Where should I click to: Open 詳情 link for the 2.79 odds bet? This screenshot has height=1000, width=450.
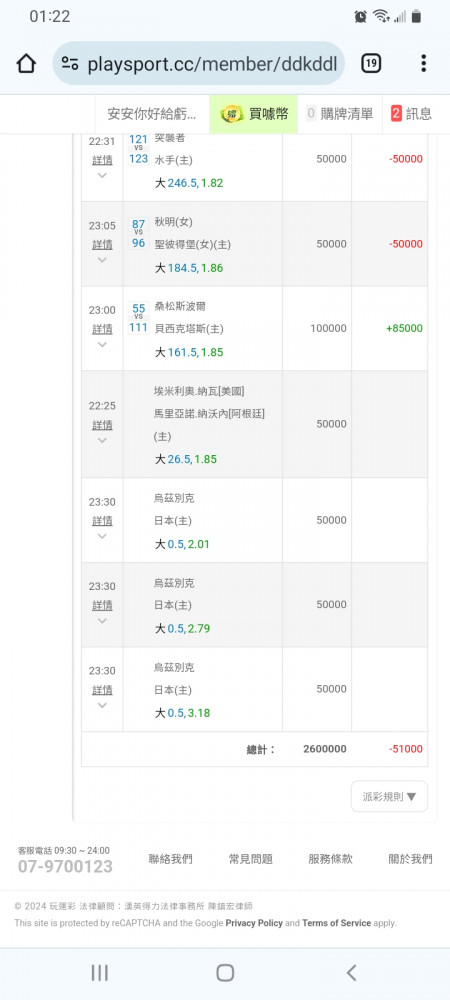102,605
